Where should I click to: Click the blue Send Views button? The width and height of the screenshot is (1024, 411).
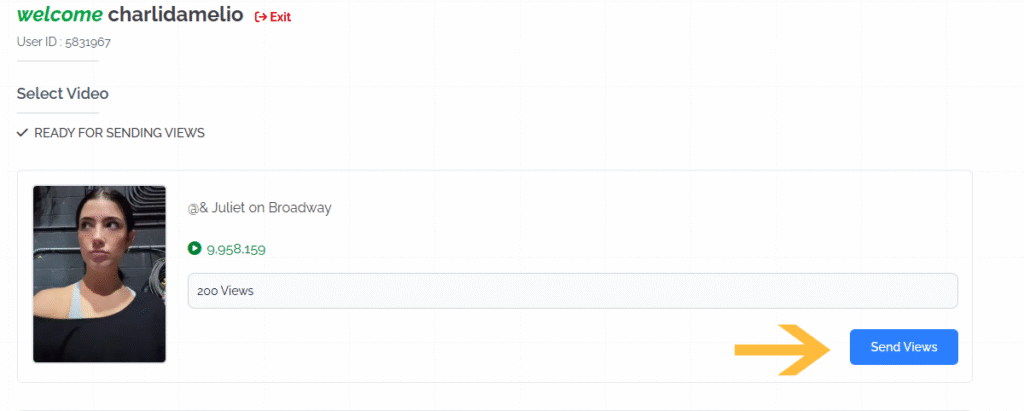(904, 347)
